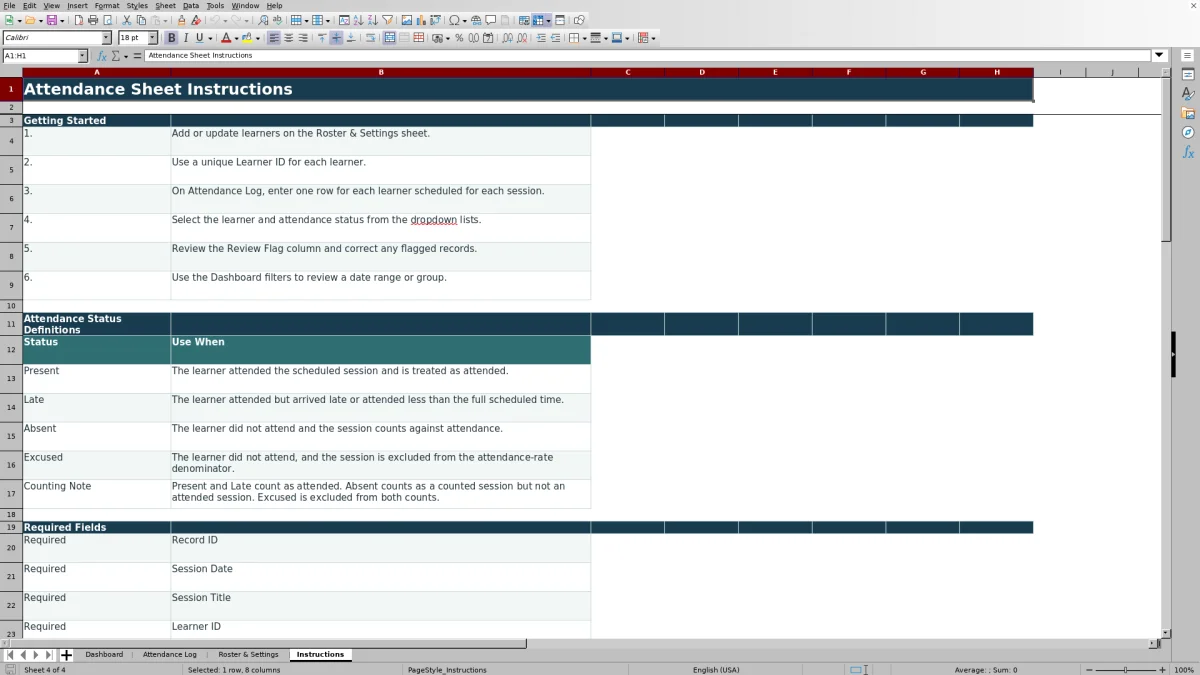The width and height of the screenshot is (1200, 675).
Task: Toggle Align Right
Action: click(x=302, y=38)
